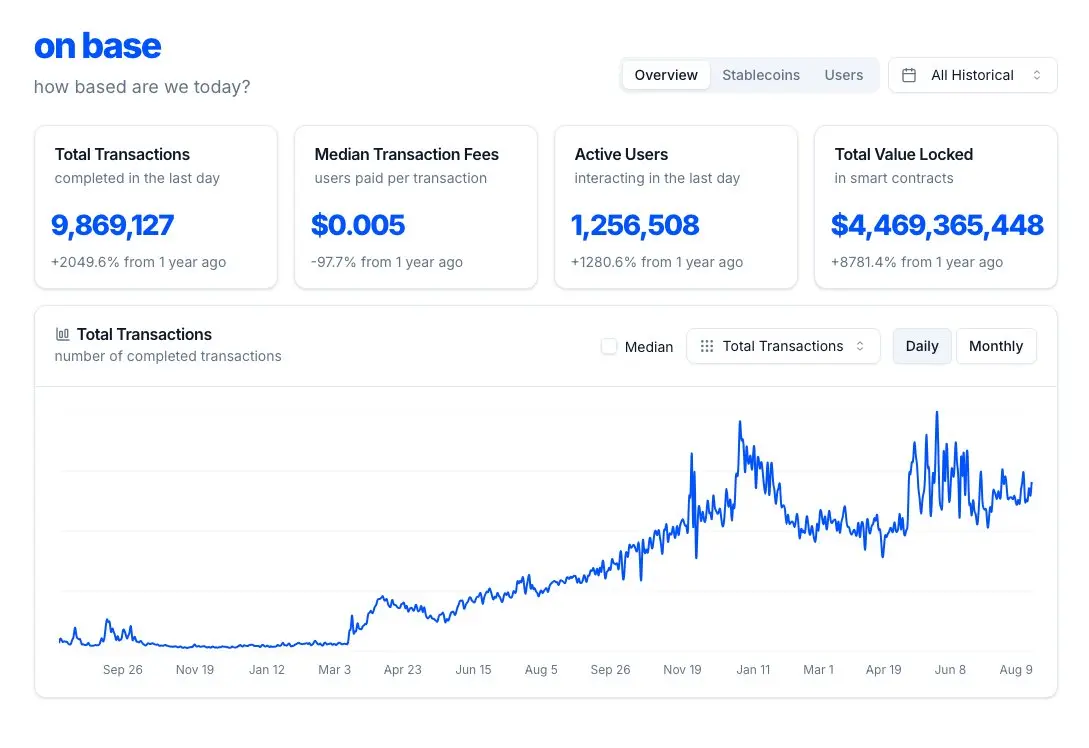Image resolution: width=1089 pixels, height=748 pixels.
Task: Switch to the Stablecoins tab
Action: [760, 75]
